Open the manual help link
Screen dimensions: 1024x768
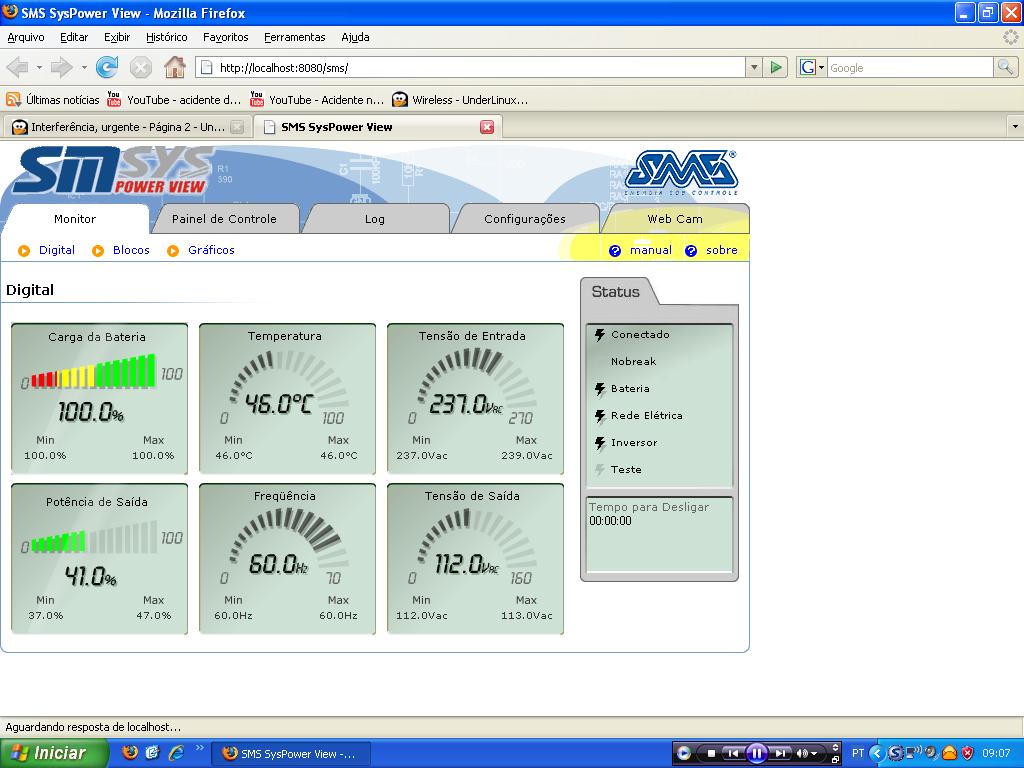(x=651, y=250)
